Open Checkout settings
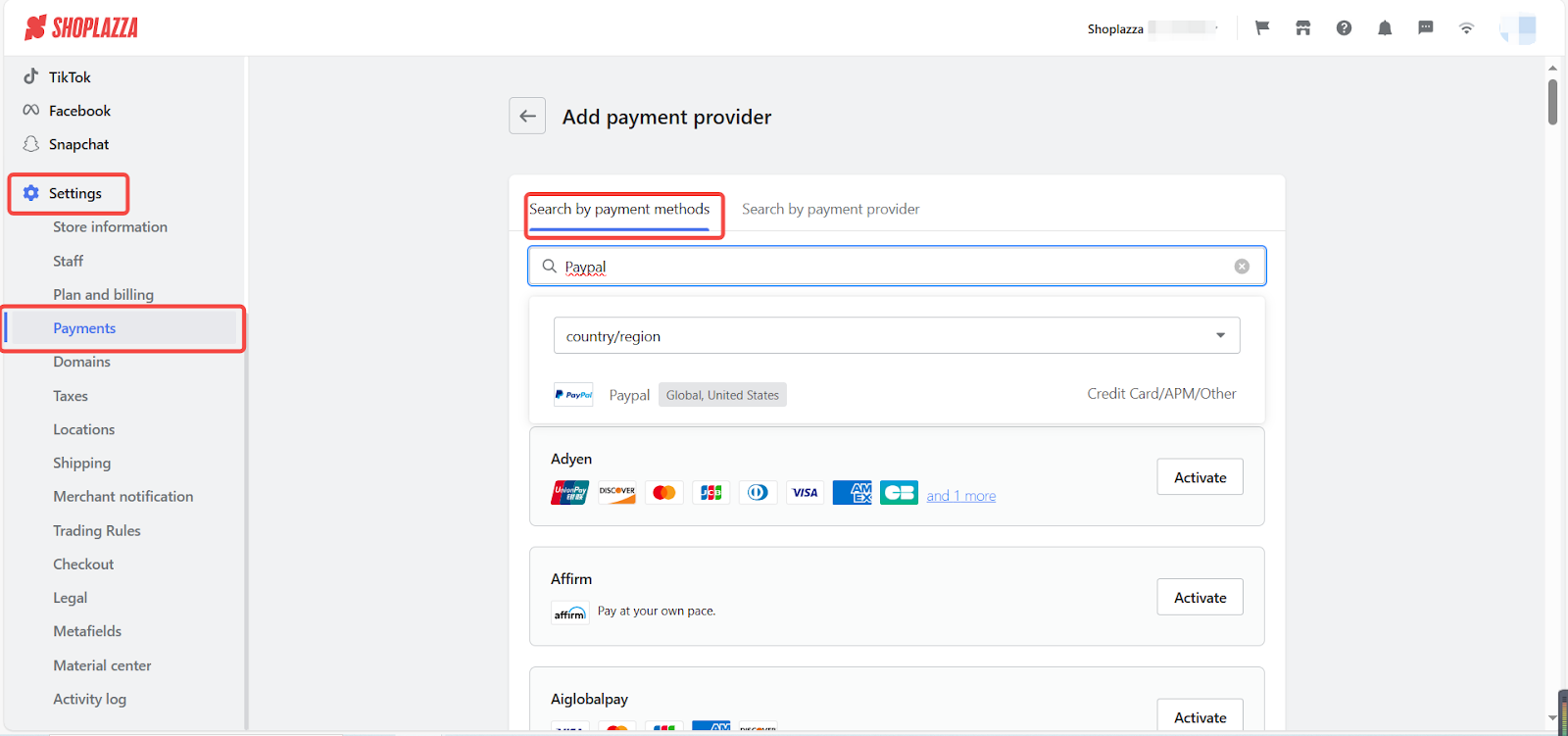The width and height of the screenshot is (1568, 736). pos(83,564)
